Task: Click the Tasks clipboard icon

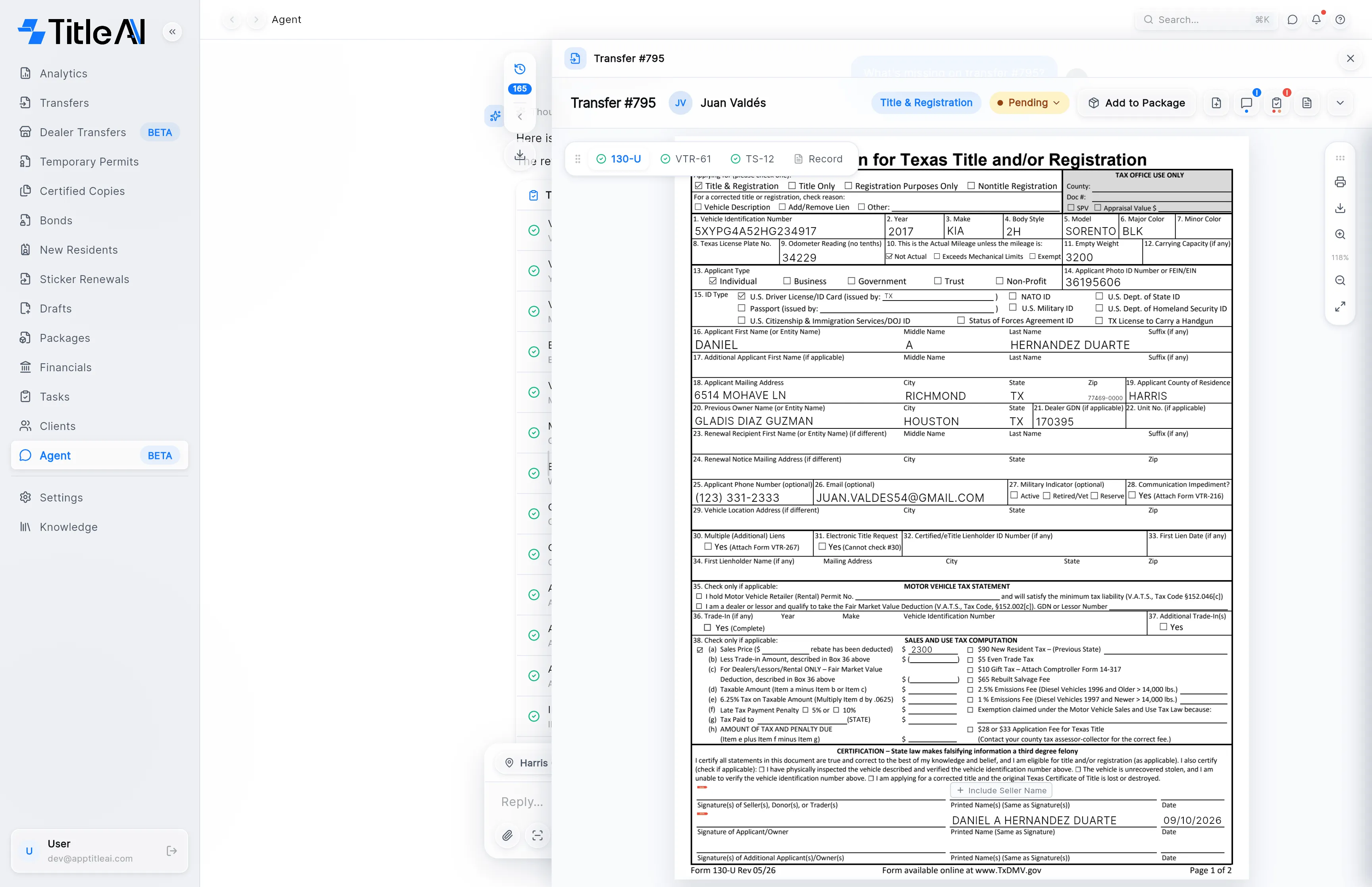Action: (x=25, y=396)
